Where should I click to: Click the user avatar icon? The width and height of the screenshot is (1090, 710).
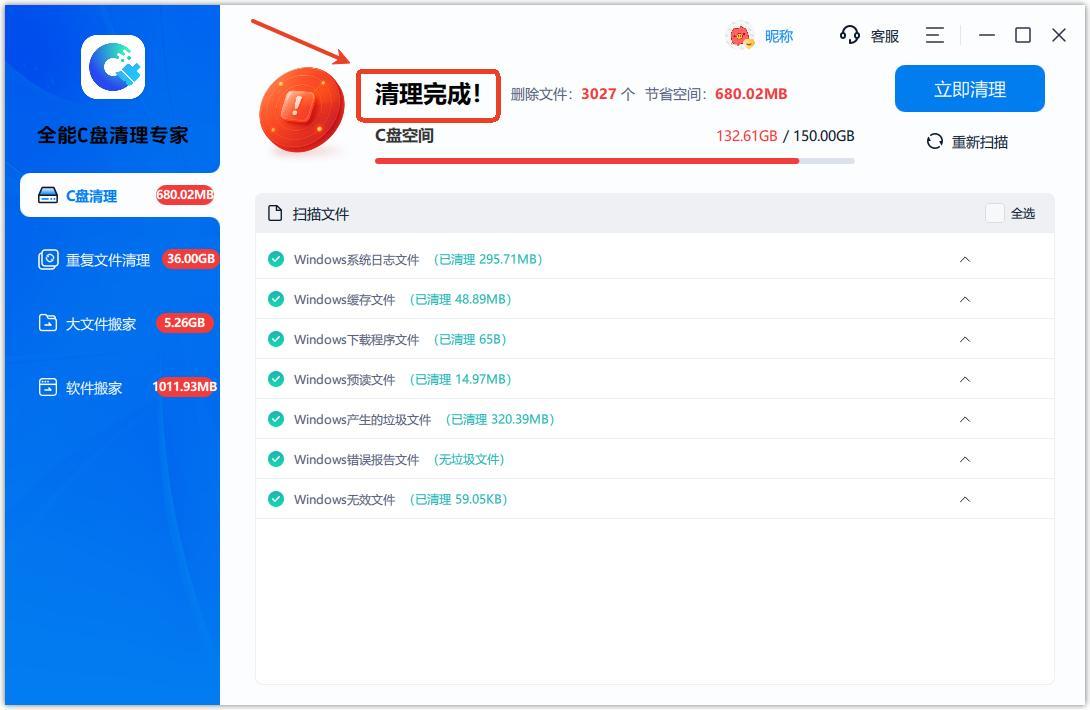pyautogui.click(x=739, y=36)
